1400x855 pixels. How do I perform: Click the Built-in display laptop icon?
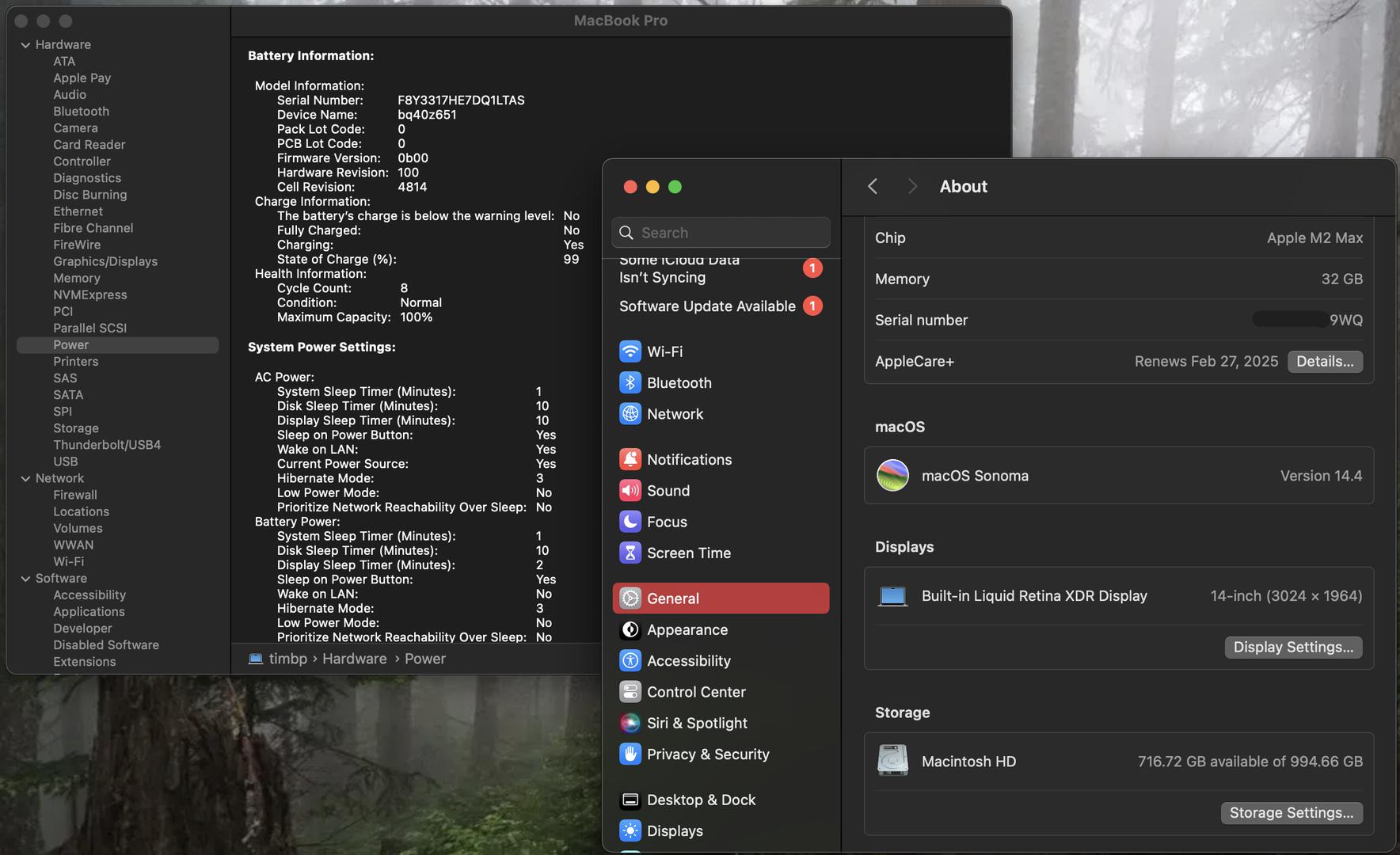pyautogui.click(x=892, y=596)
